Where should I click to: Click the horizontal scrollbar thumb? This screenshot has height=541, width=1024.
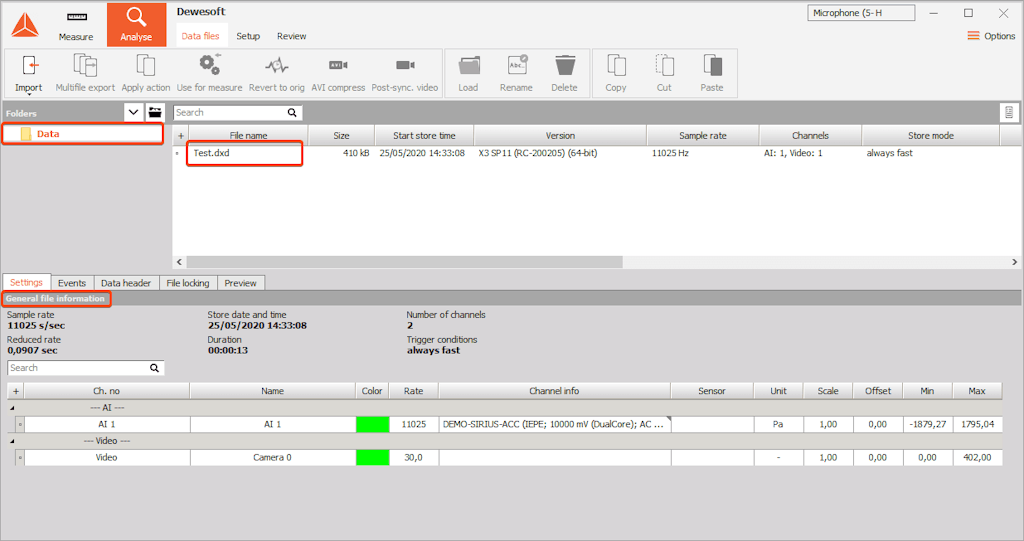pos(404,262)
